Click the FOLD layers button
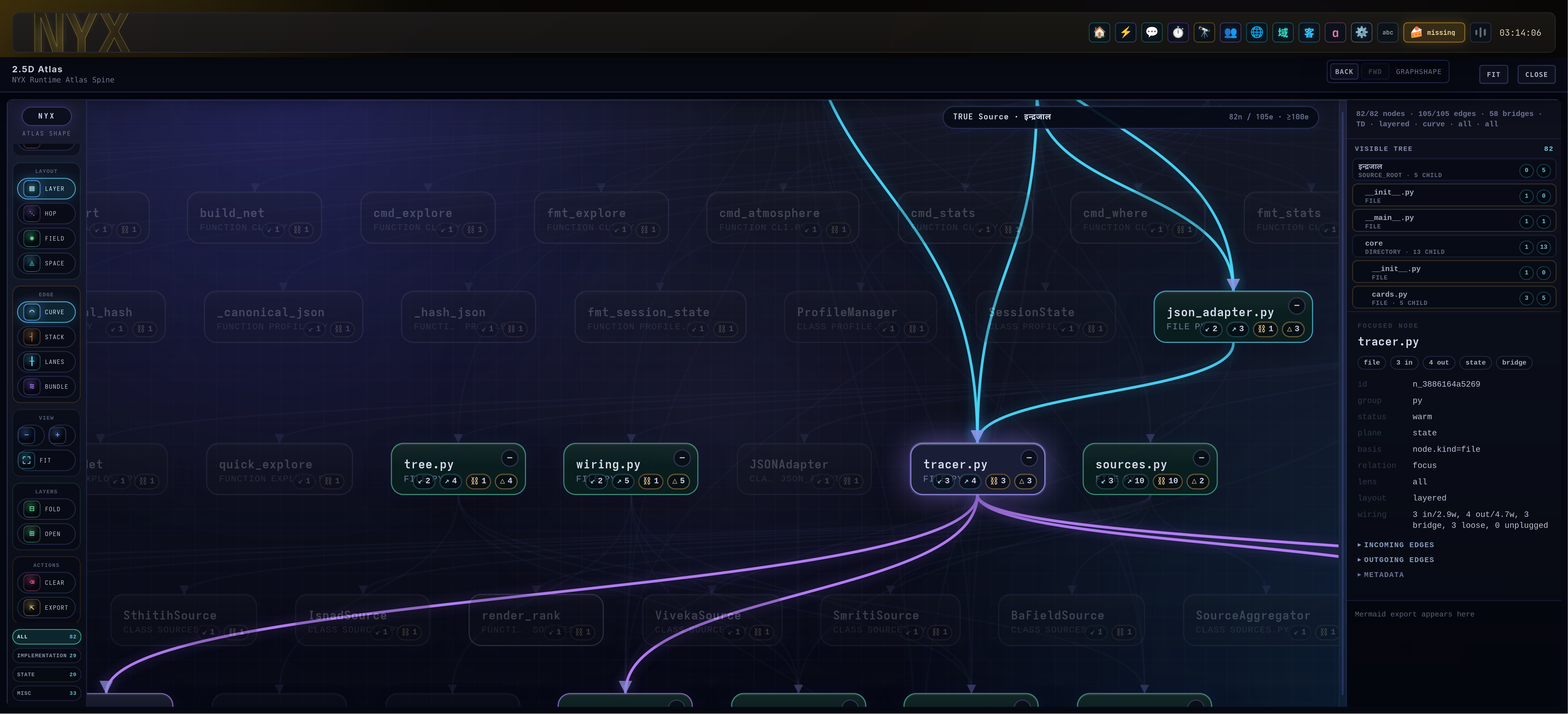This screenshot has width=1568, height=714. 46,509
